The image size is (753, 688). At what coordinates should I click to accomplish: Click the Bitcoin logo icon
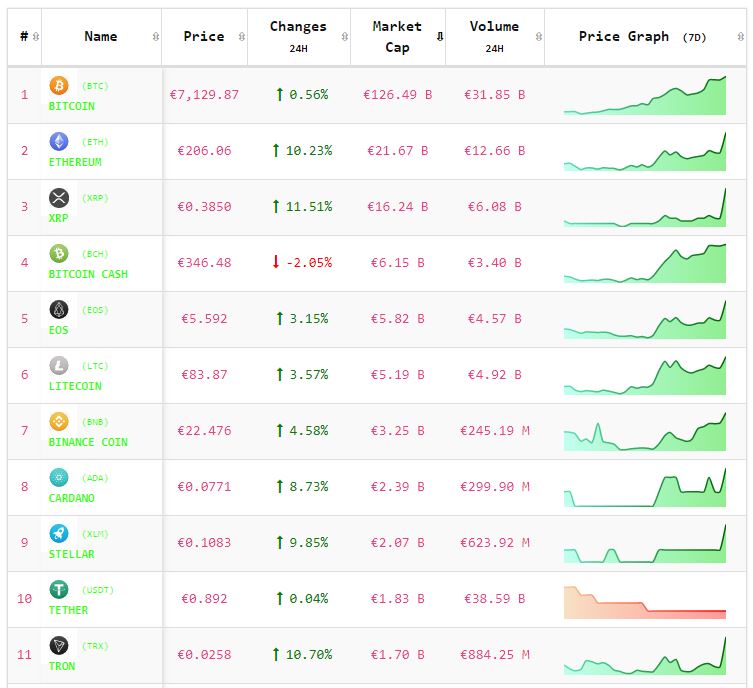pyautogui.click(x=59, y=86)
